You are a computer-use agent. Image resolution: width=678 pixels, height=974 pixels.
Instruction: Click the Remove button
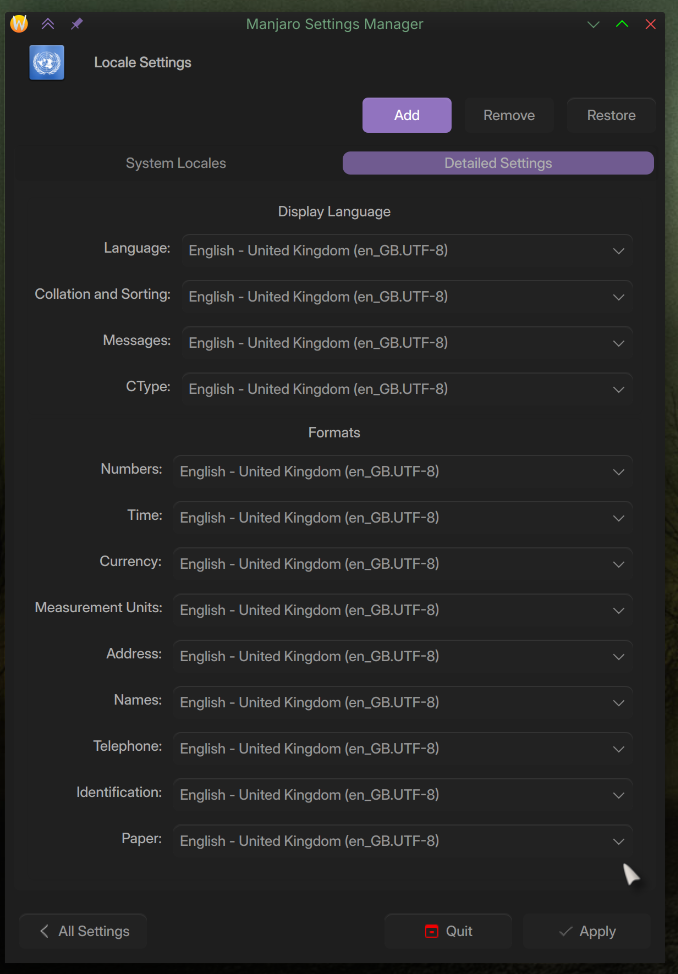coord(509,115)
